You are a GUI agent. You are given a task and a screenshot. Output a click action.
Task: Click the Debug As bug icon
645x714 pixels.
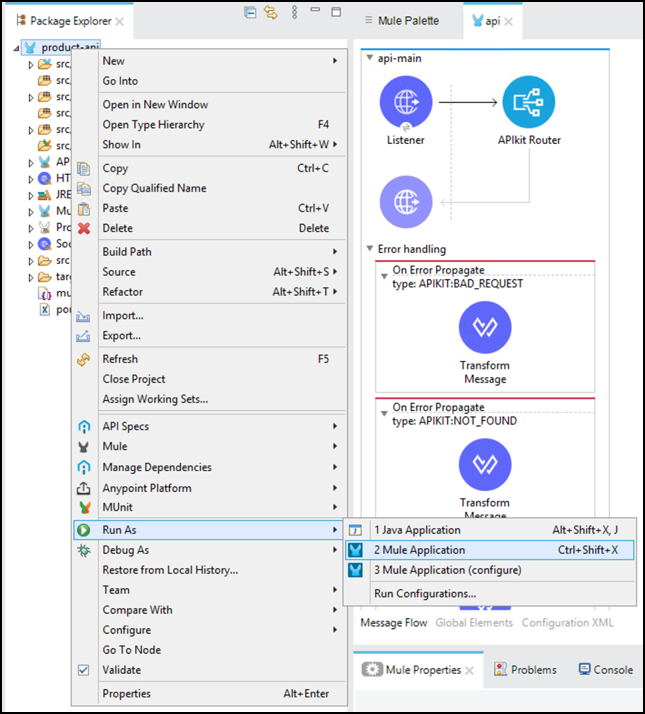coord(84,550)
